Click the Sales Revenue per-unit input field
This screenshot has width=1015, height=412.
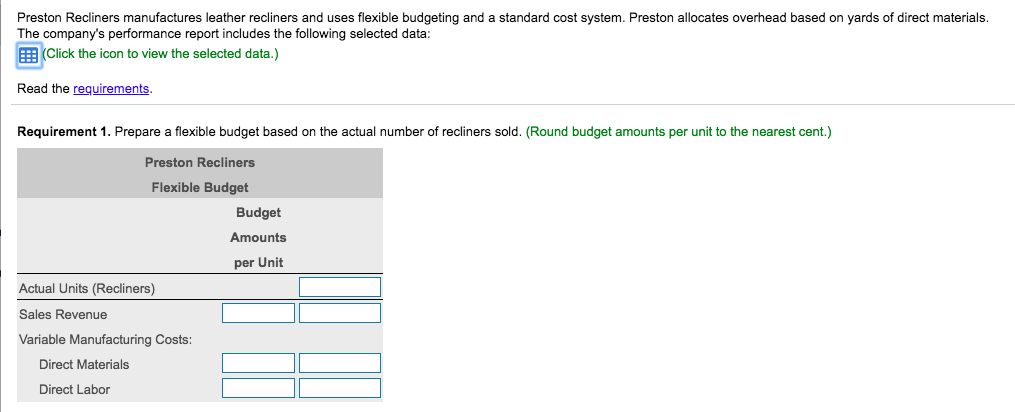[x=258, y=314]
